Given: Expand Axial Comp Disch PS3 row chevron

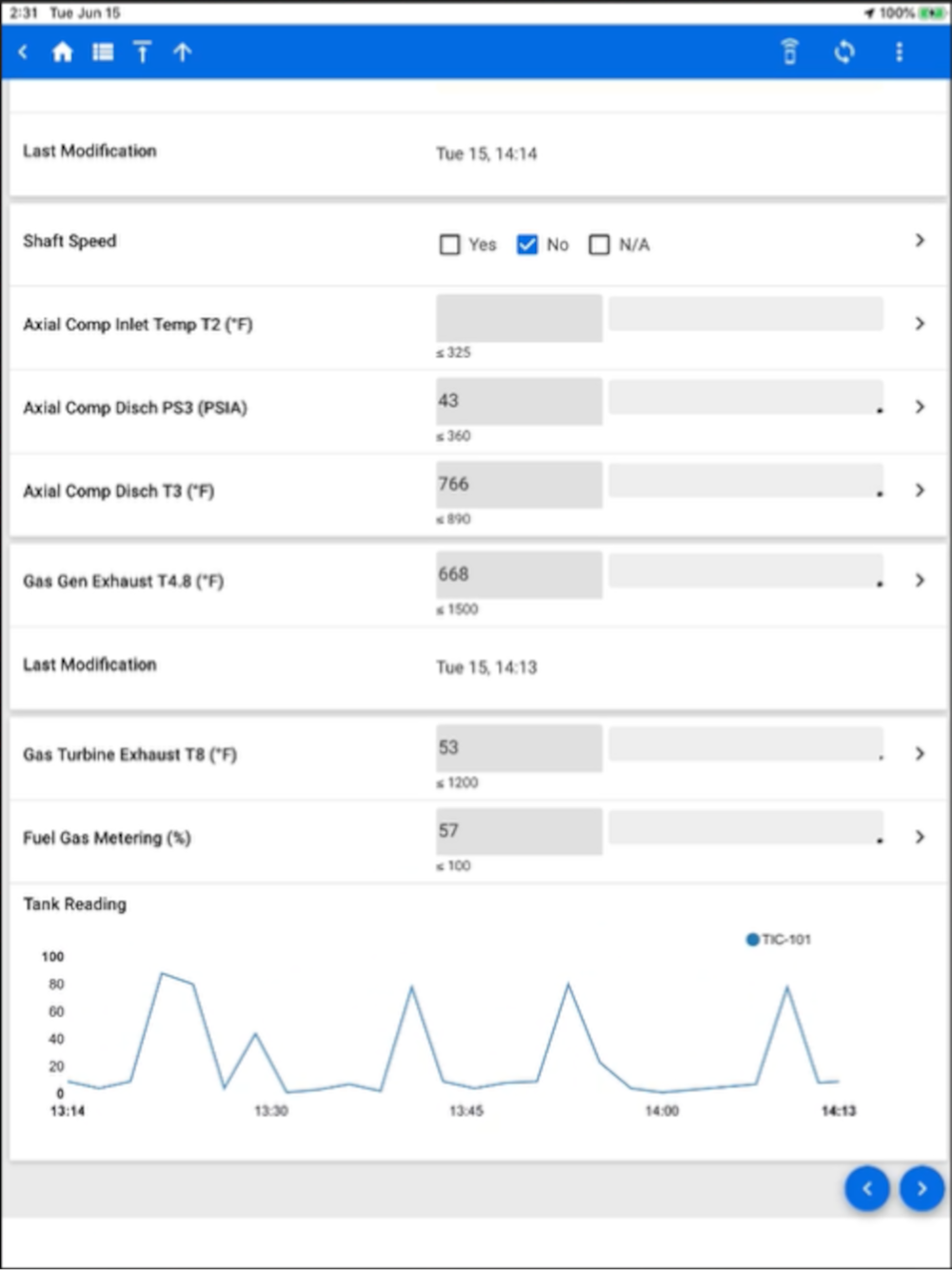Looking at the screenshot, I should pyautogui.click(x=920, y=407).
